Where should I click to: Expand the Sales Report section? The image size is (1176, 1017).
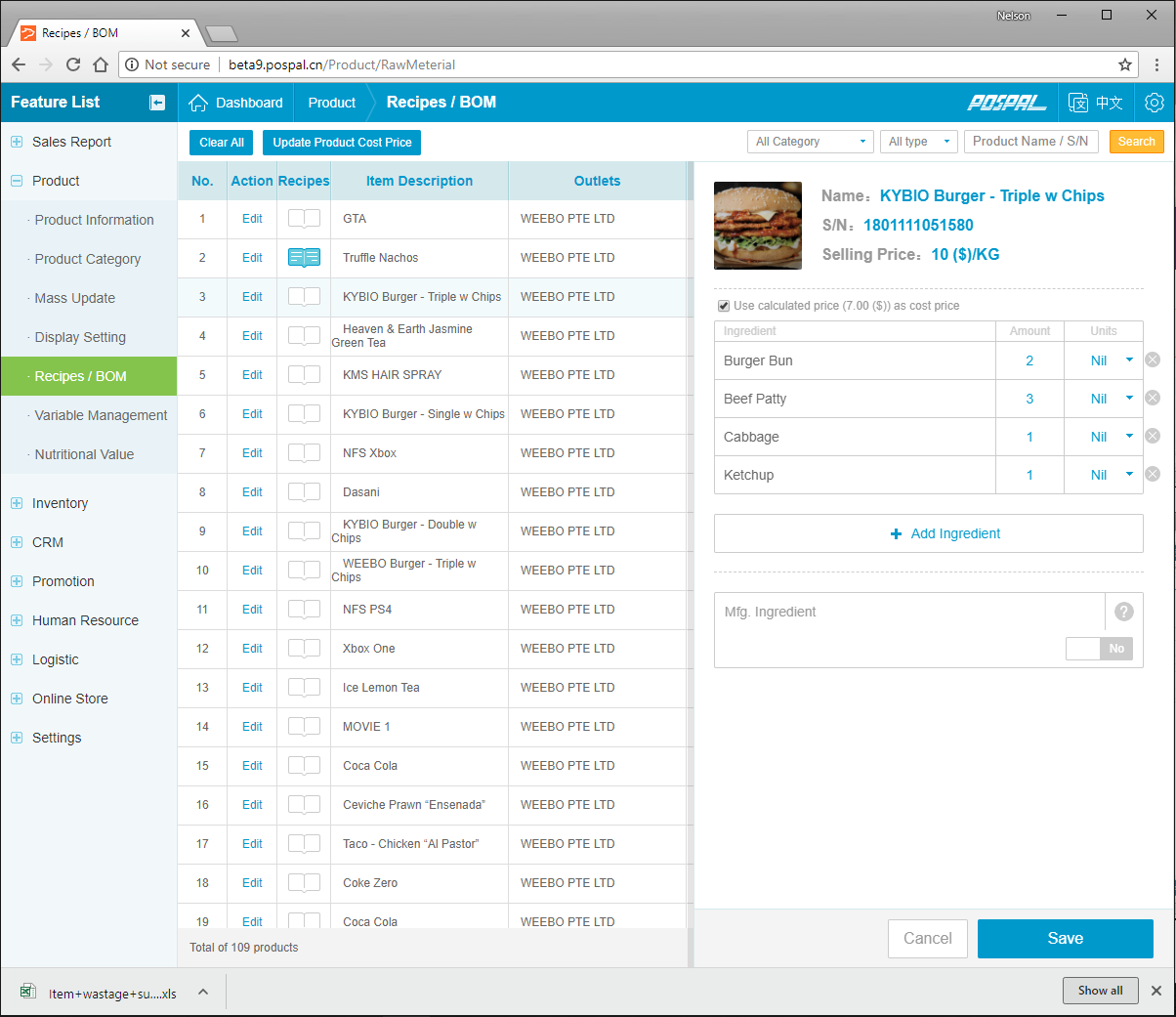(17, 142)
